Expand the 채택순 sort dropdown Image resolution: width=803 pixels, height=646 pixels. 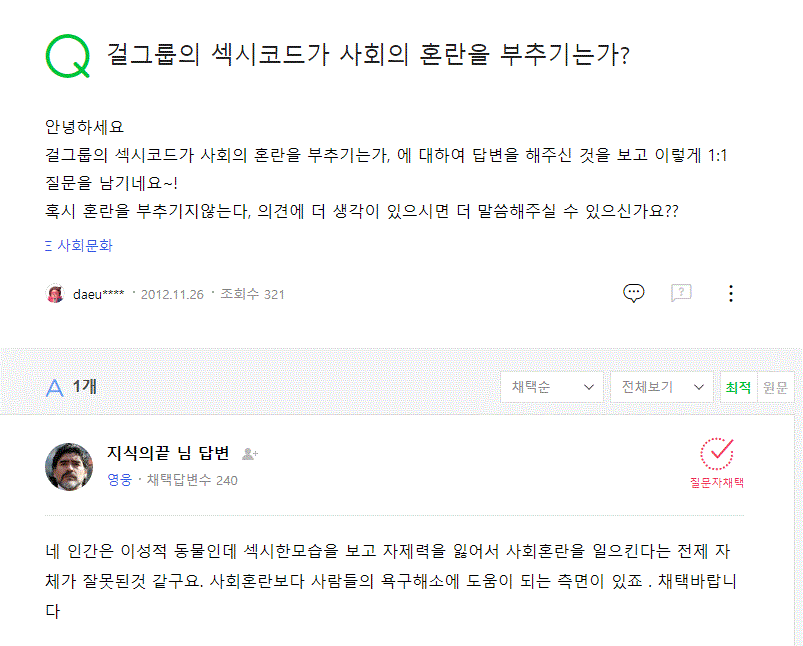551,387
